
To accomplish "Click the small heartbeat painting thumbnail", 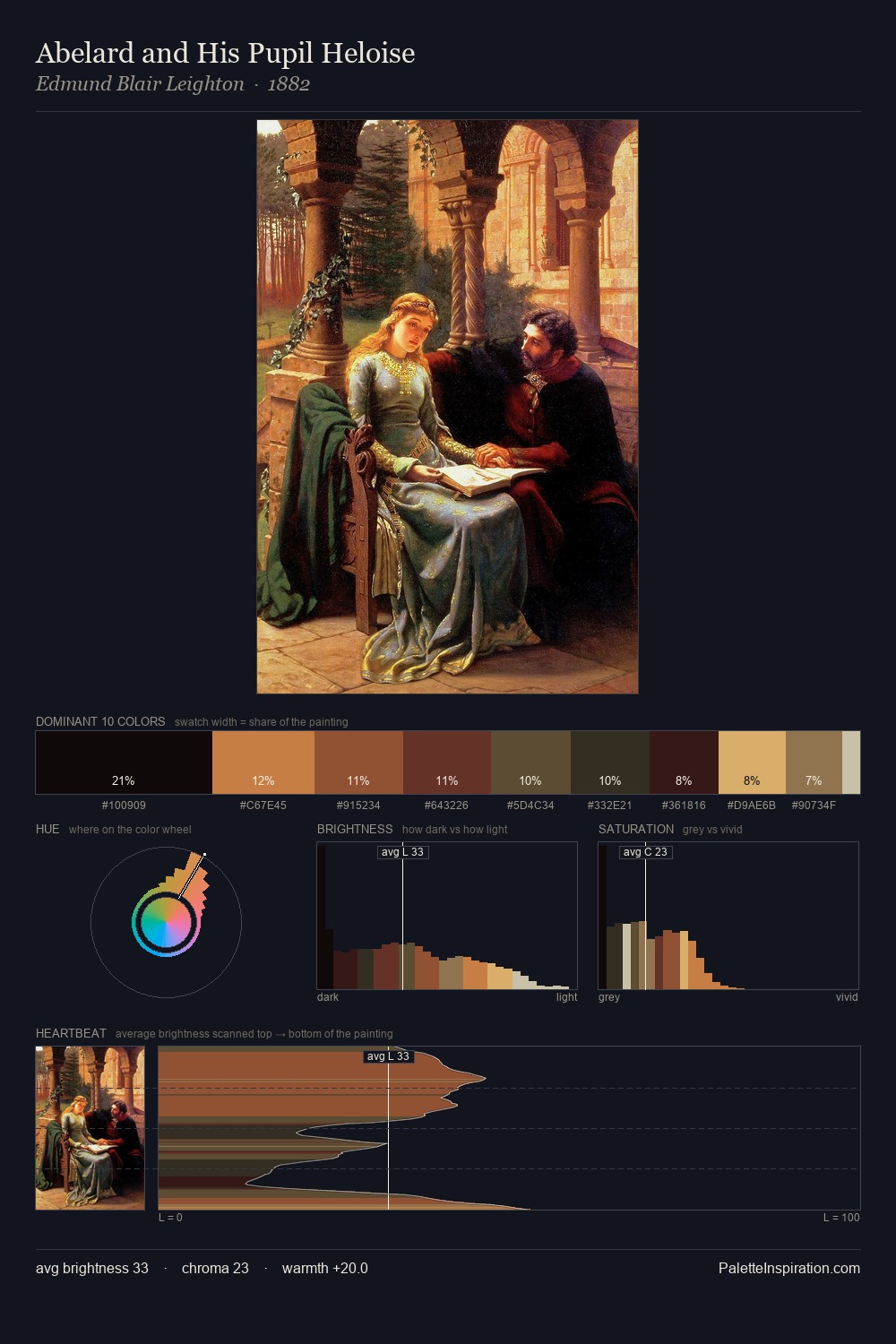I will (x=90, y=1128).
